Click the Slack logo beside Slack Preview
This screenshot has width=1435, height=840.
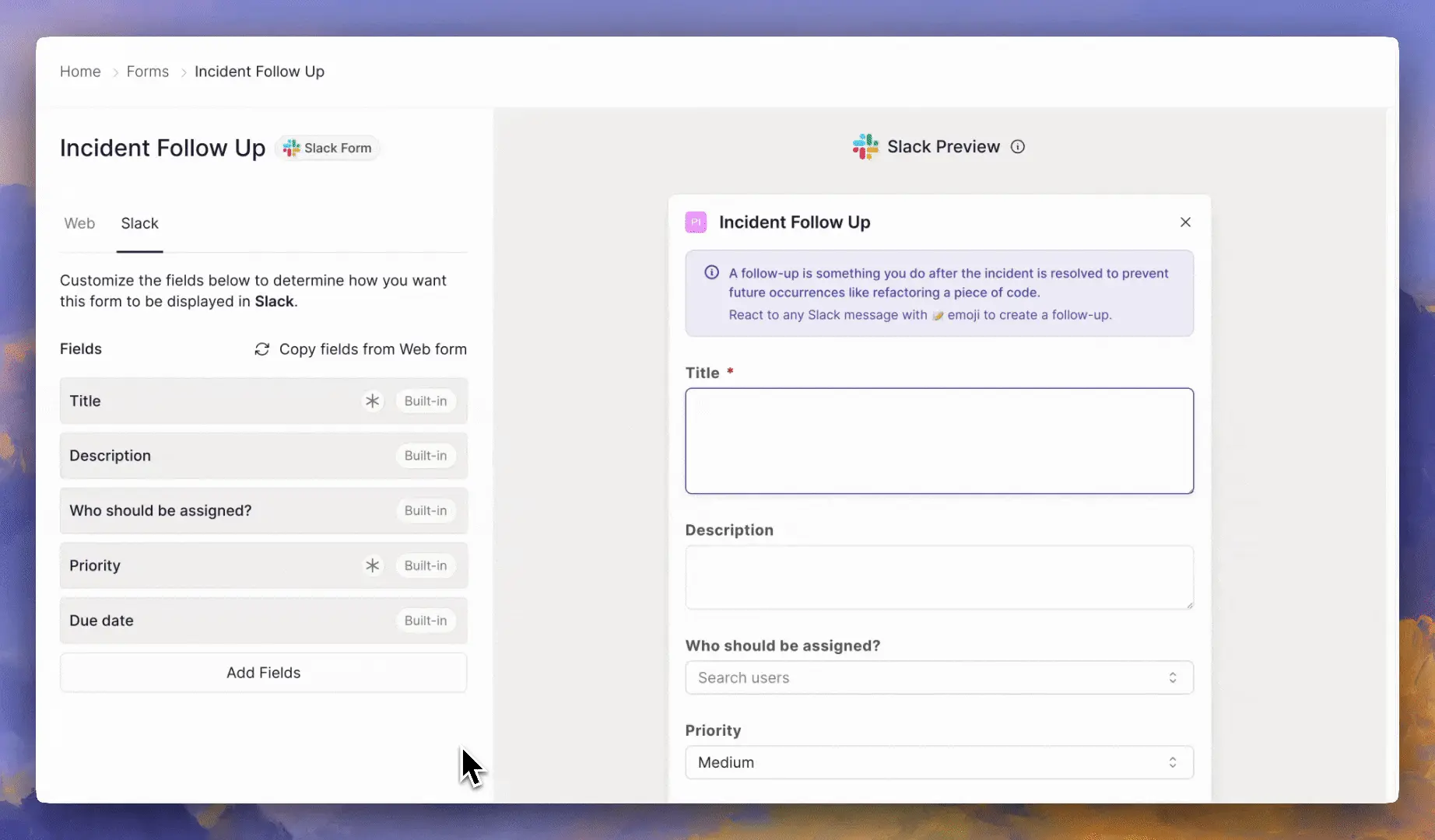(x=865, y=147)
